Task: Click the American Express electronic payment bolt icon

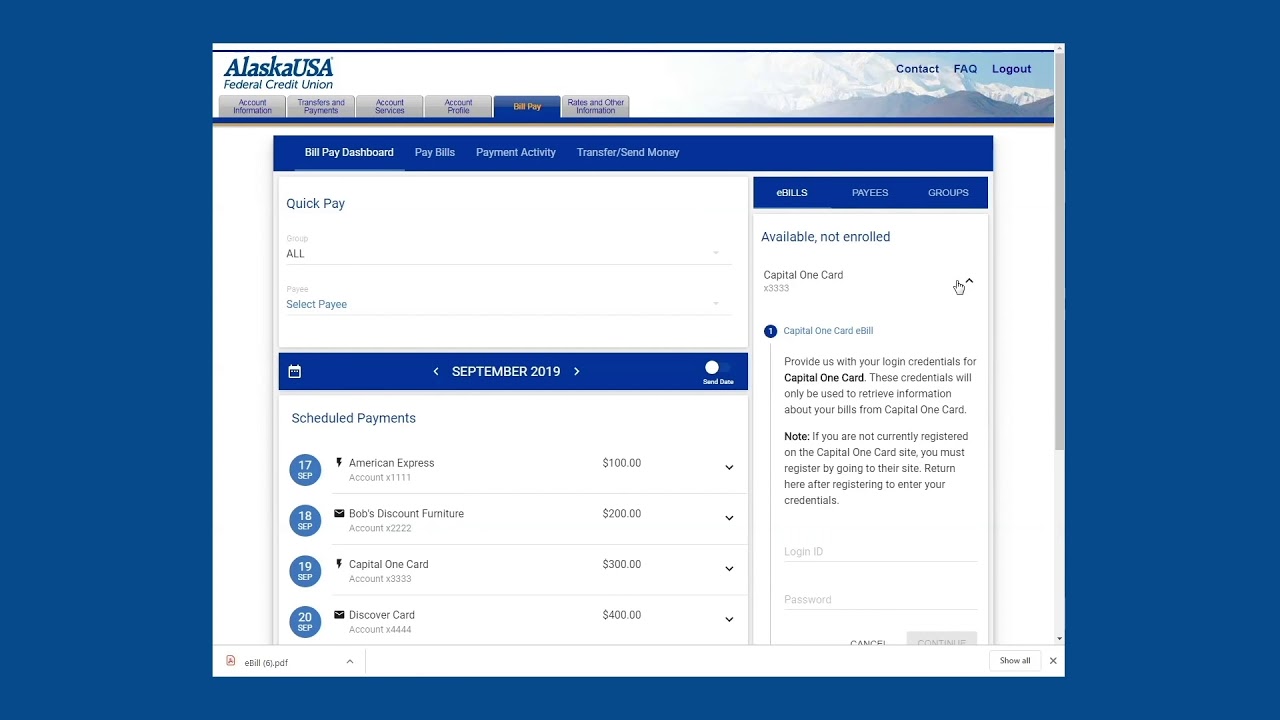Action: pos(339,463)
